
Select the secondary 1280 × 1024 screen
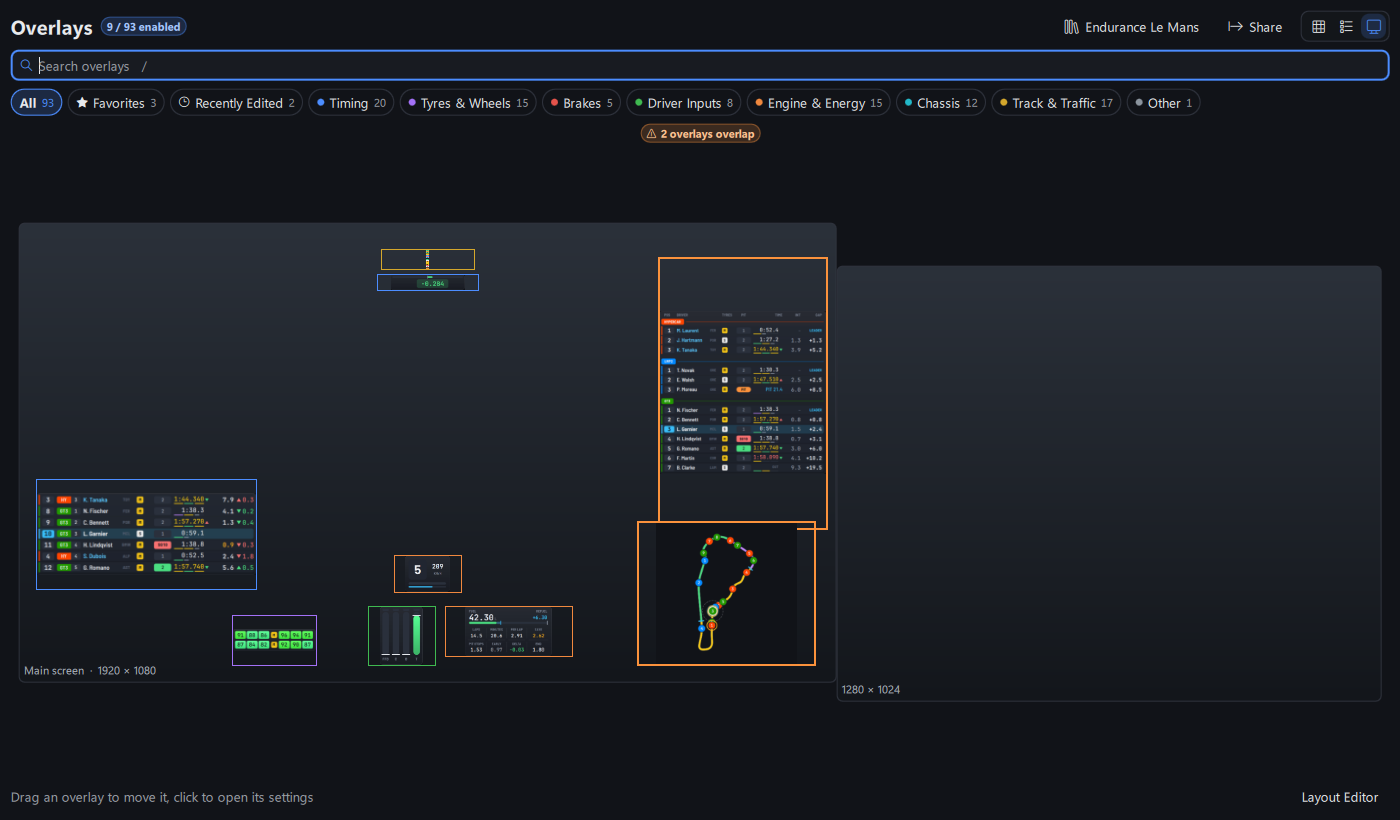(x=1109, y=483)
